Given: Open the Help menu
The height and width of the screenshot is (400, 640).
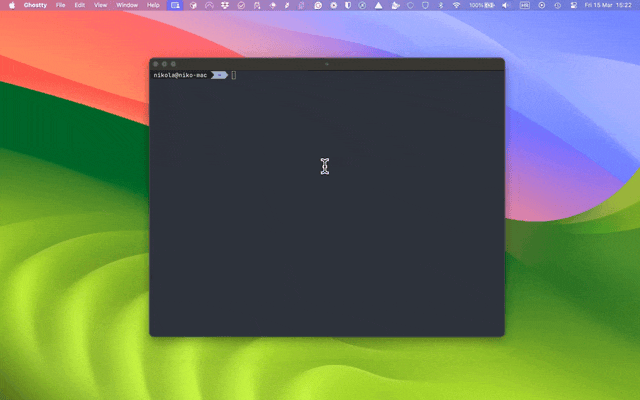Looking at the screenshot, I should [x=153, y=5].
